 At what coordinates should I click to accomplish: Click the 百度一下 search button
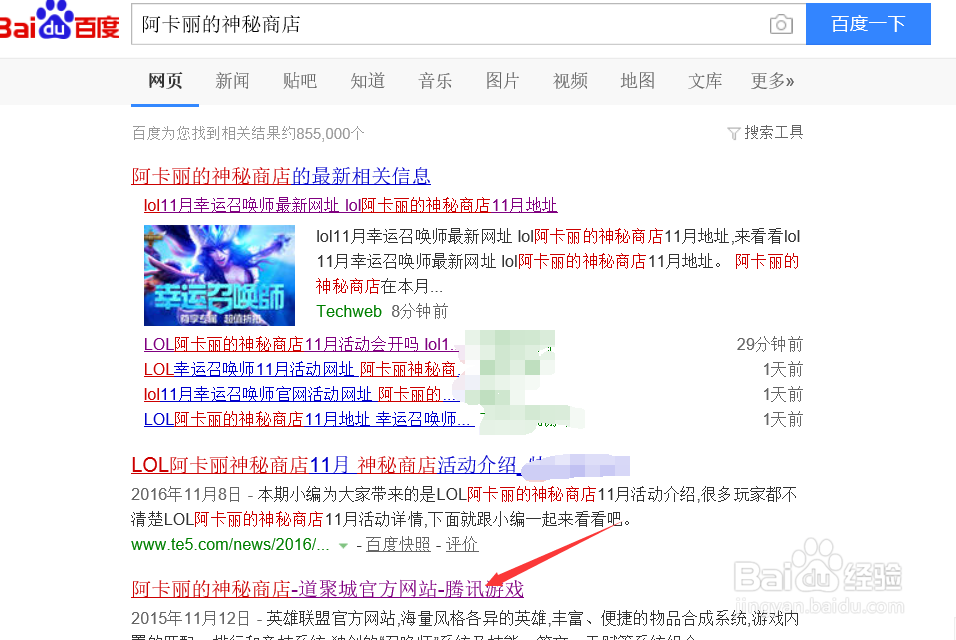(x=868, y=24)
